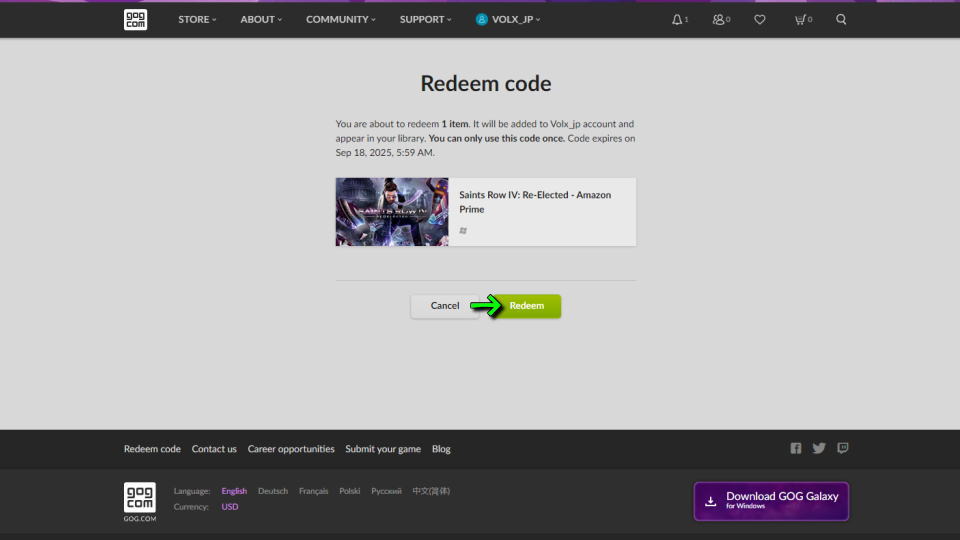Open GOG Twitch channel icon

[x=843, y=448]
